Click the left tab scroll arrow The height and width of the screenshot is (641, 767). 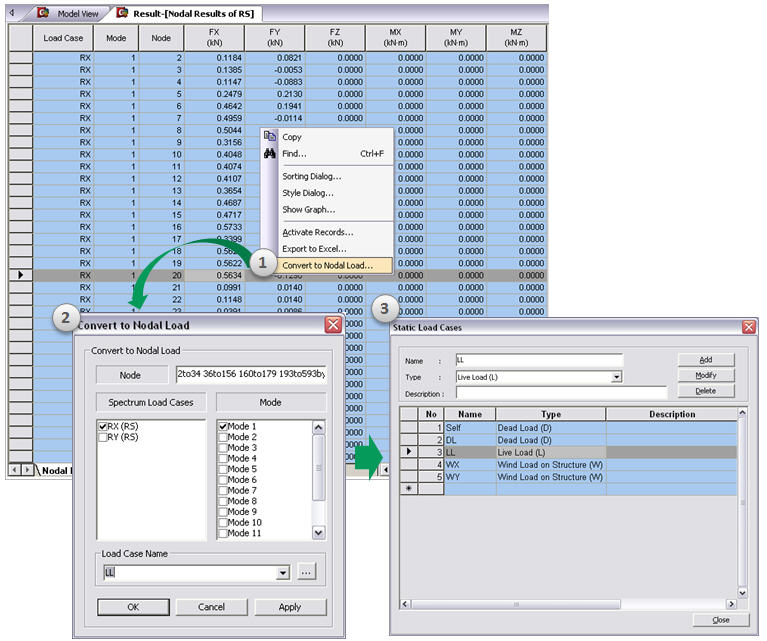10,13
